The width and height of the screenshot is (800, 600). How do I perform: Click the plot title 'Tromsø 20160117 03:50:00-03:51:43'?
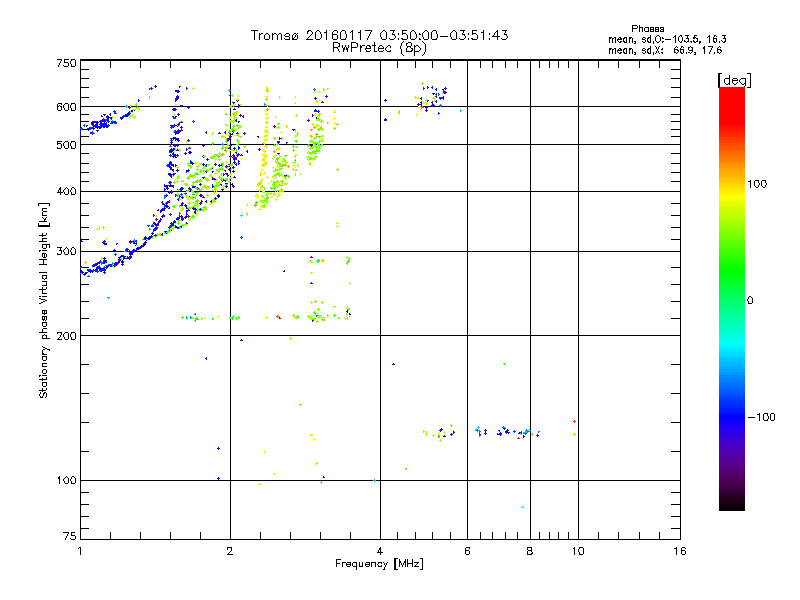379,35
